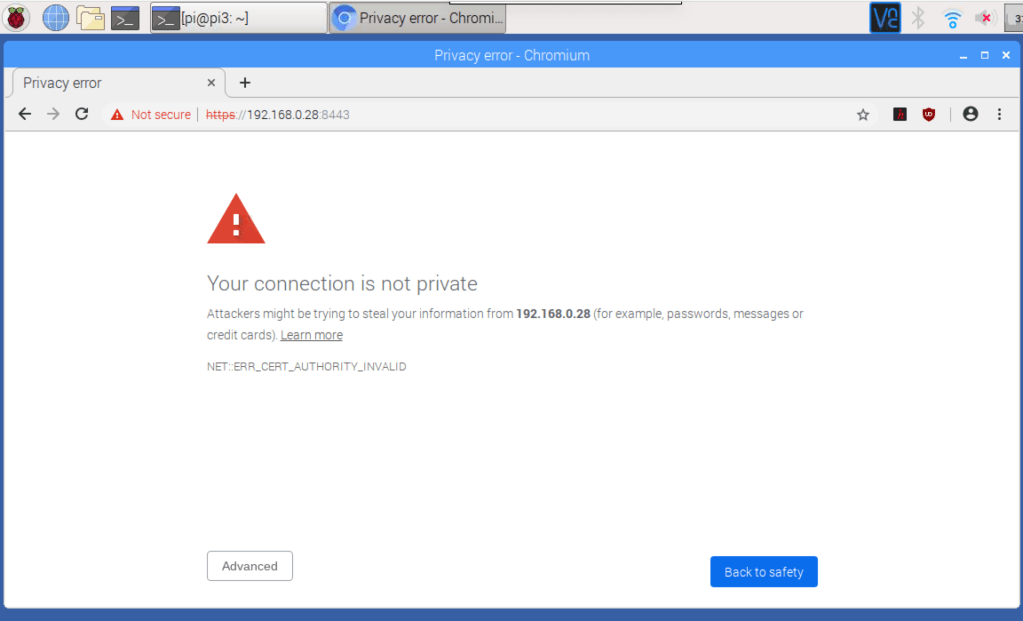
Task: Open the Raspberry Pi applications menu
Action: (16, 17)
